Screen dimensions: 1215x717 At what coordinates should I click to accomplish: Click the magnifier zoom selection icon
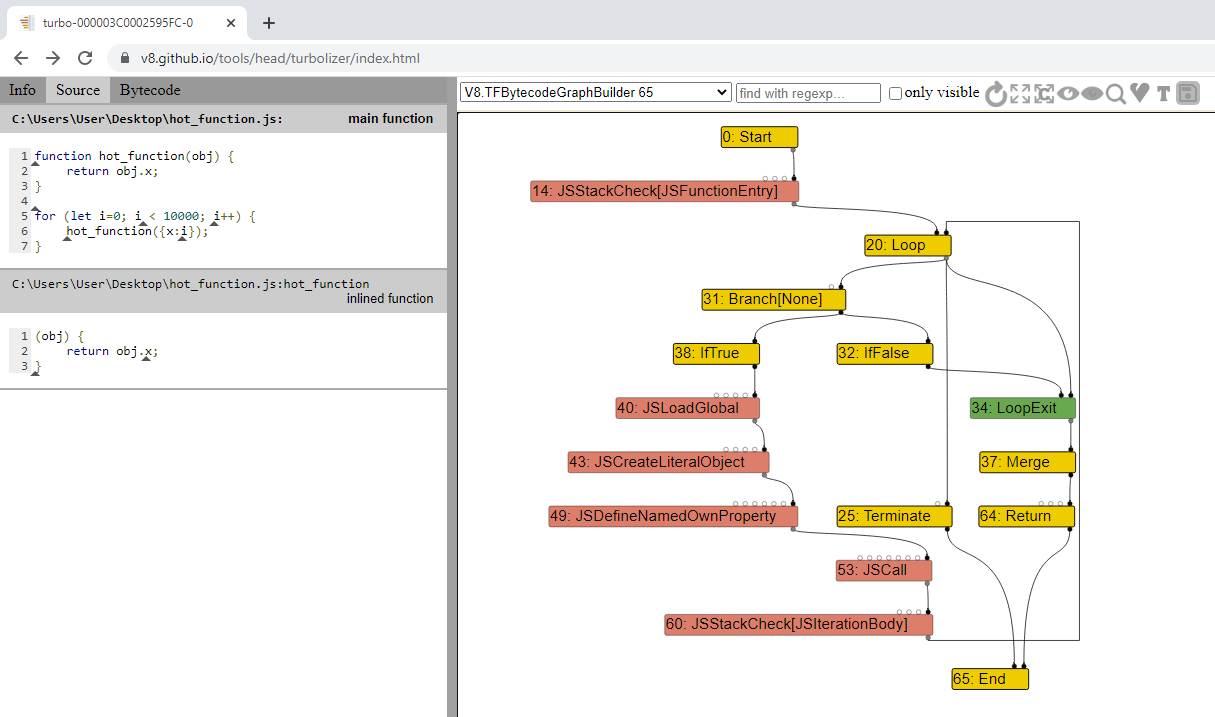[1115, 94]
